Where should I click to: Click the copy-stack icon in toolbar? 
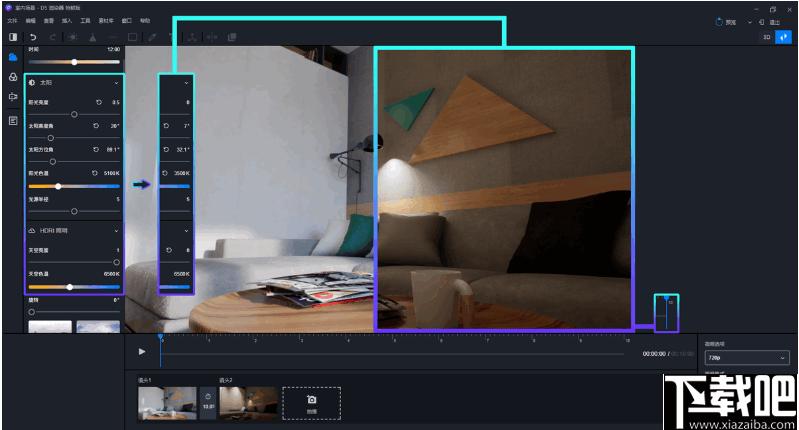(x=232, y=37)
